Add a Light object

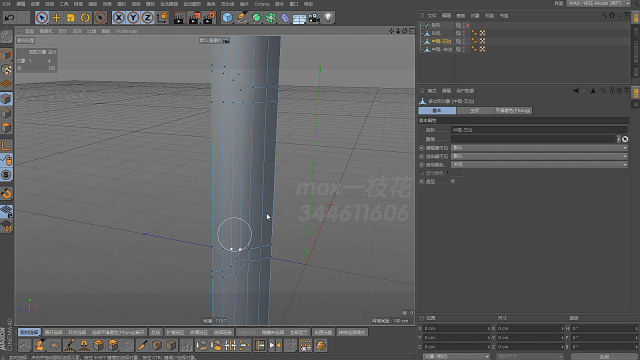pos(328,18)
